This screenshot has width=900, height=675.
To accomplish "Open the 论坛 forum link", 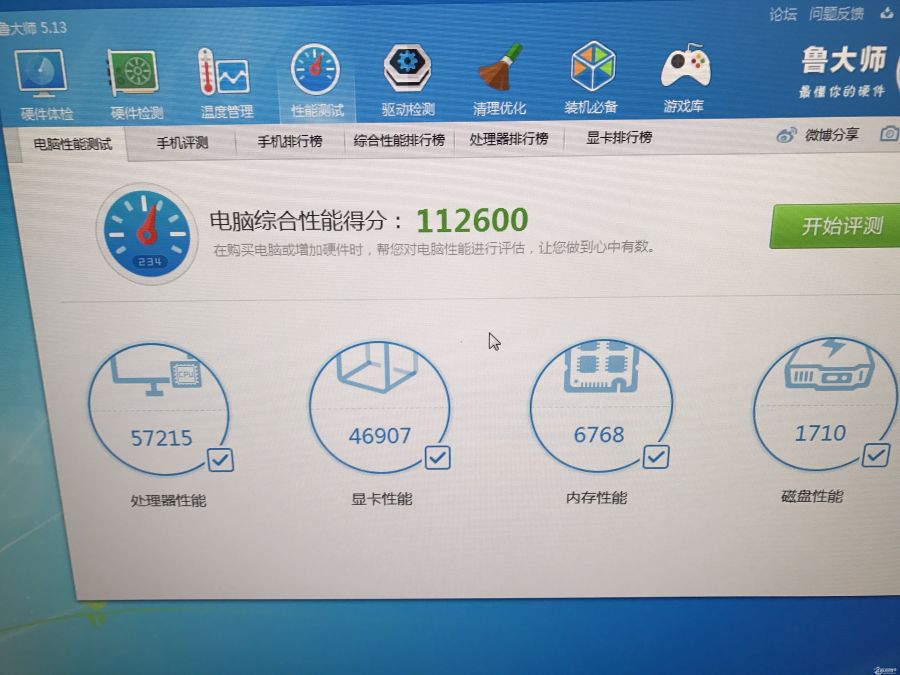I will (783, 14).
